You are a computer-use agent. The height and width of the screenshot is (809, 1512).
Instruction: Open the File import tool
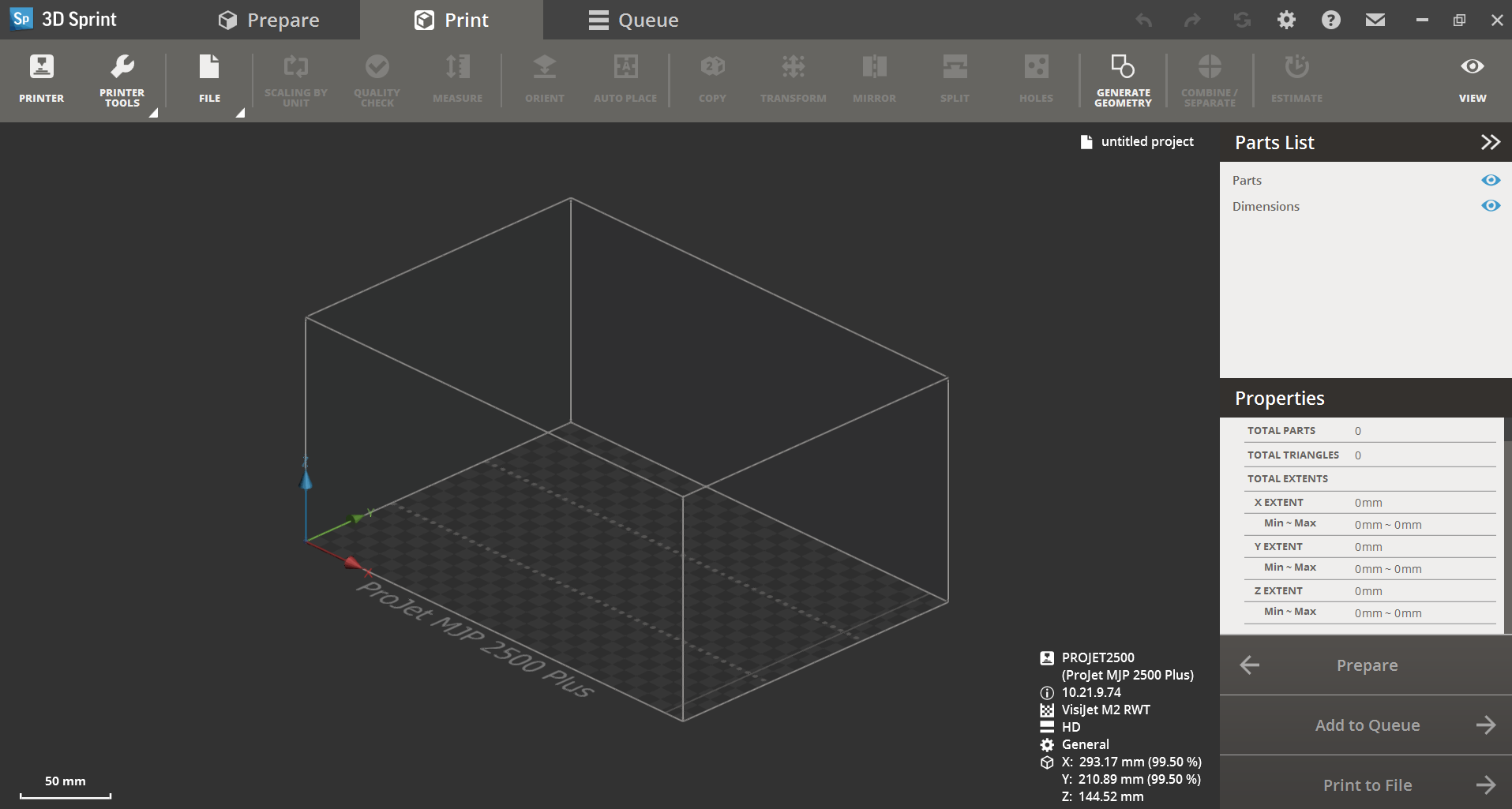click(x=208, y=78)
